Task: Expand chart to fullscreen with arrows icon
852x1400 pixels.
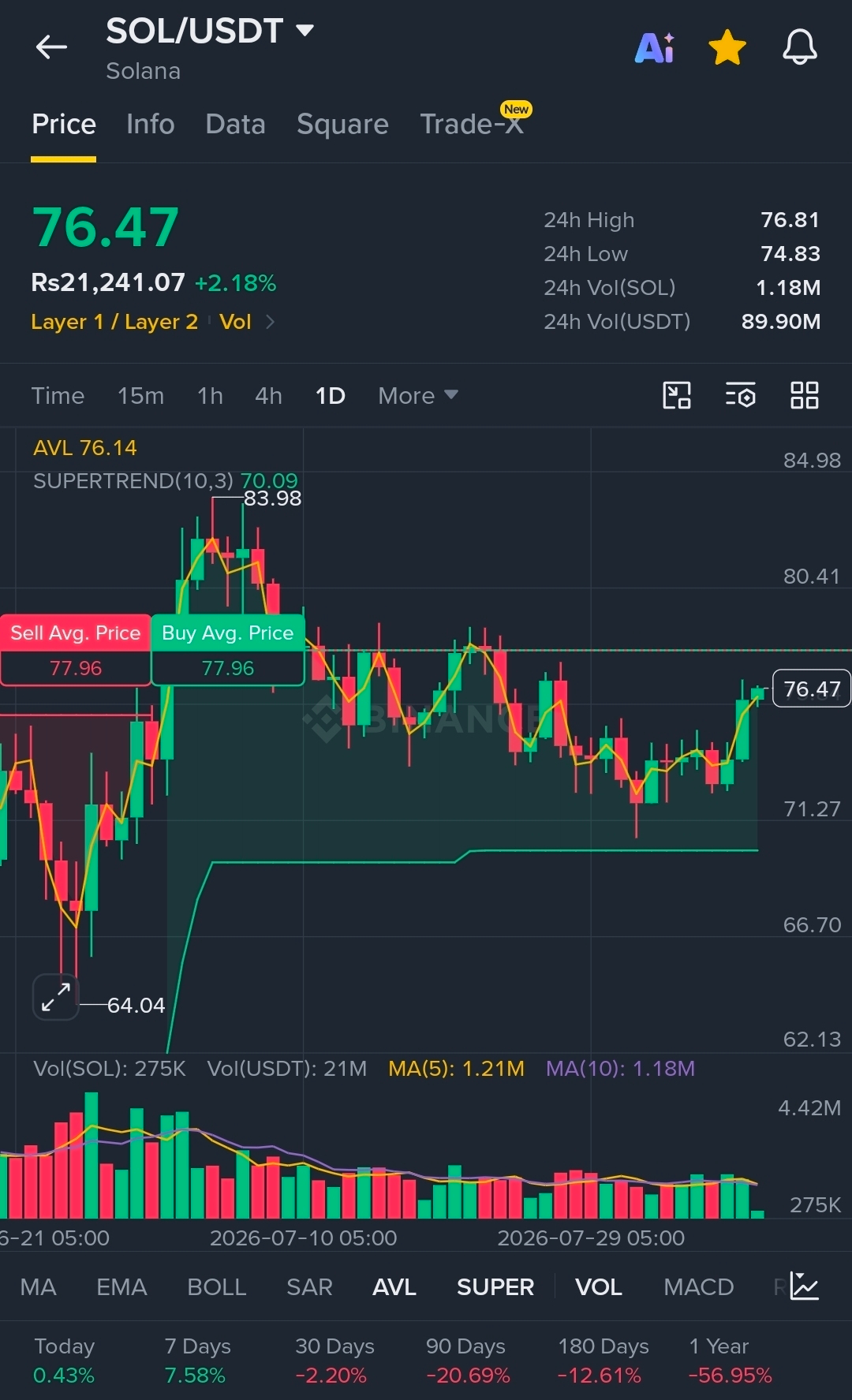Action: tap(56, 997)
